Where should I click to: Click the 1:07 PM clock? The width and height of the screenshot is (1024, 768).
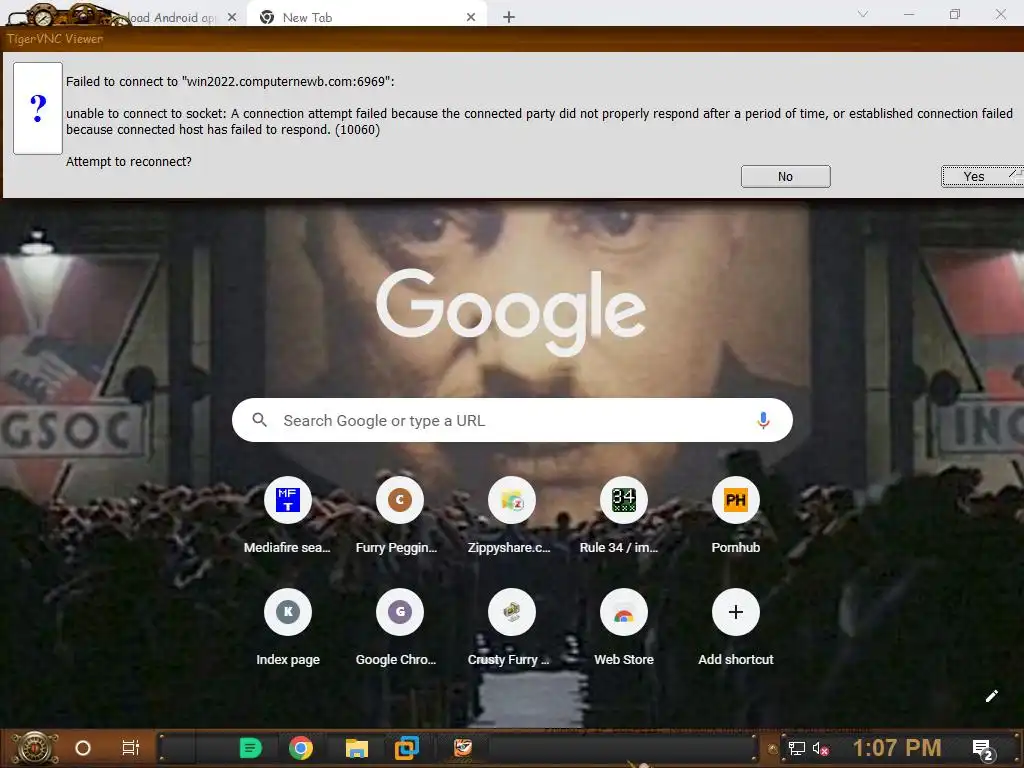click(897, 748)
